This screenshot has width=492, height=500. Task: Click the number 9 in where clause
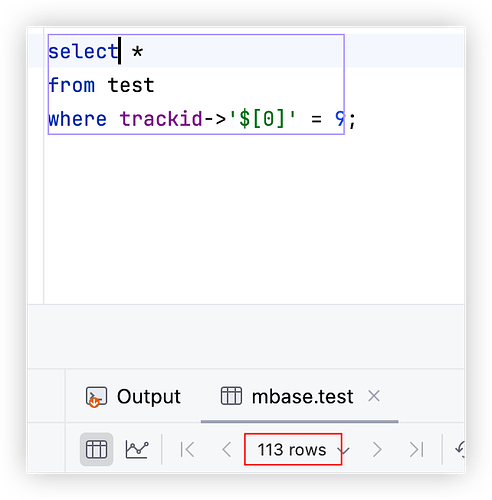pyautogui.click(x=340, y=119)
